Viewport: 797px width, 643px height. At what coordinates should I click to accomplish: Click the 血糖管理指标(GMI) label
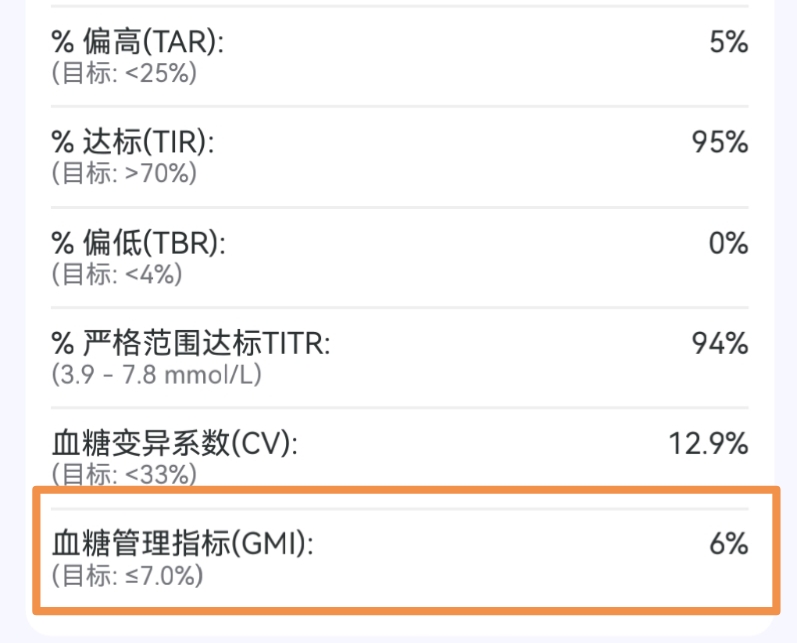coord(182,544)
